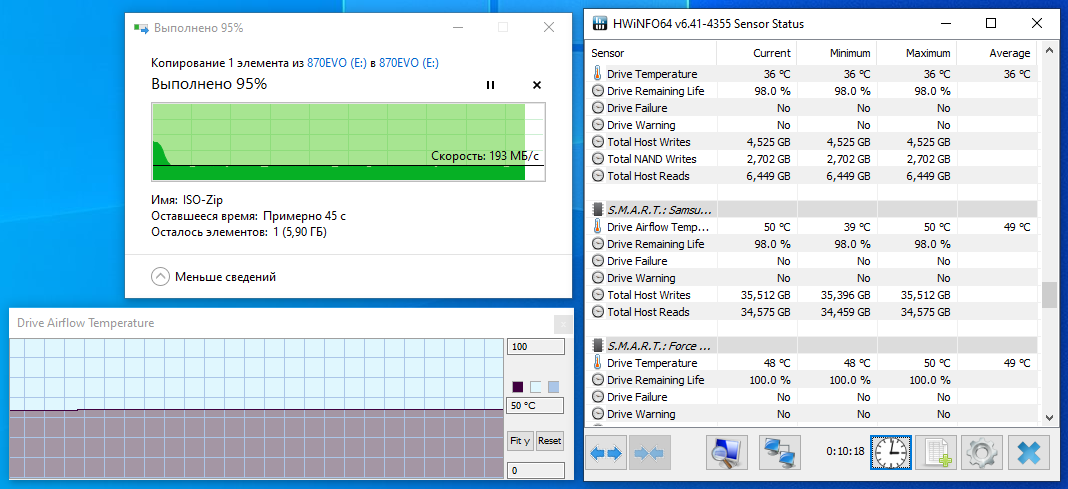1068x489 pixels.
Task: Click the HWiNFO sensor list scroll-down arrow
Action: 1050,417
